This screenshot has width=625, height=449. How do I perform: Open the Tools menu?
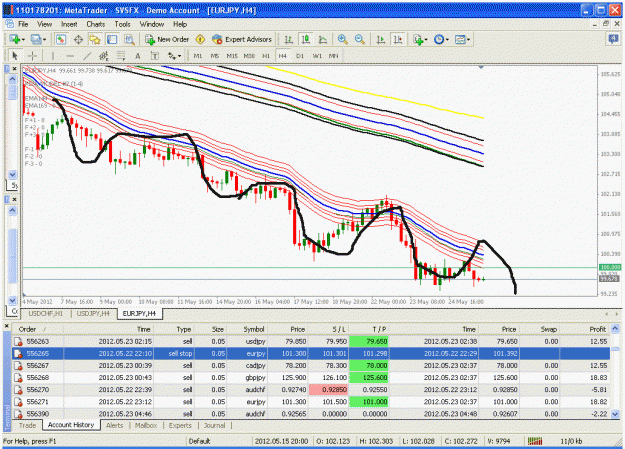point(122,24)
